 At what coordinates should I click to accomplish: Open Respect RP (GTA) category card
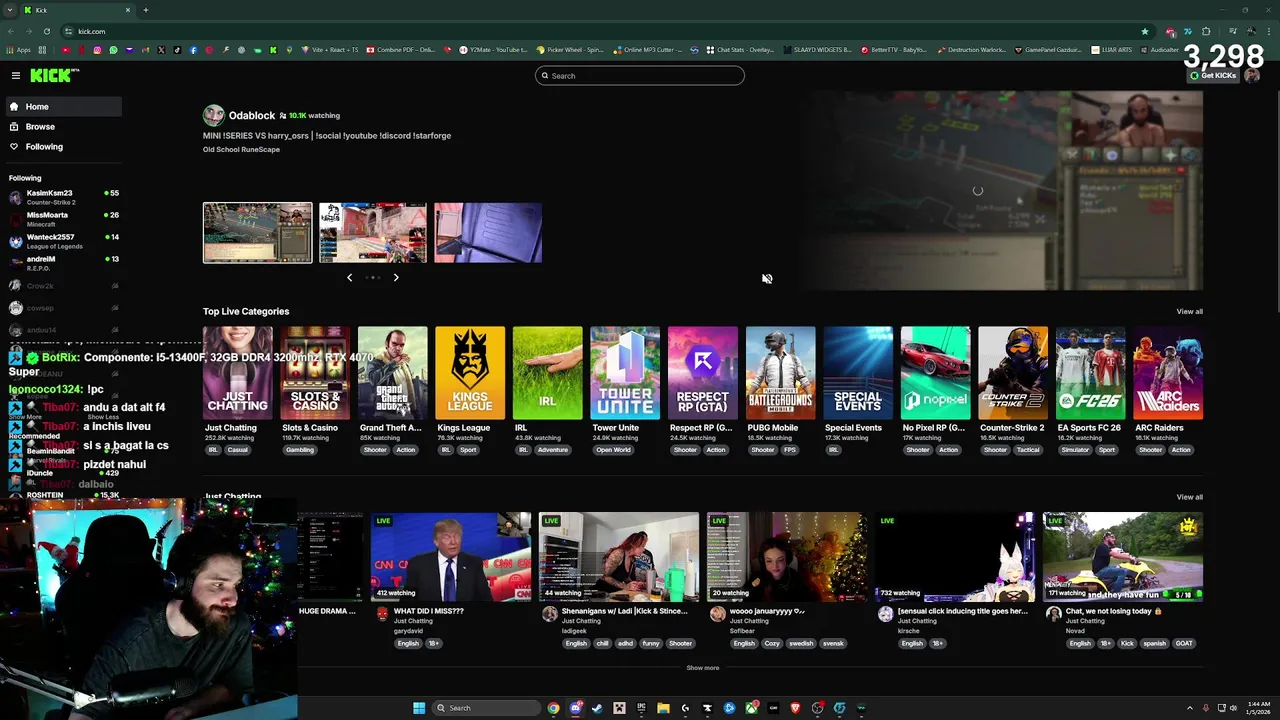(x=703, y=373)
